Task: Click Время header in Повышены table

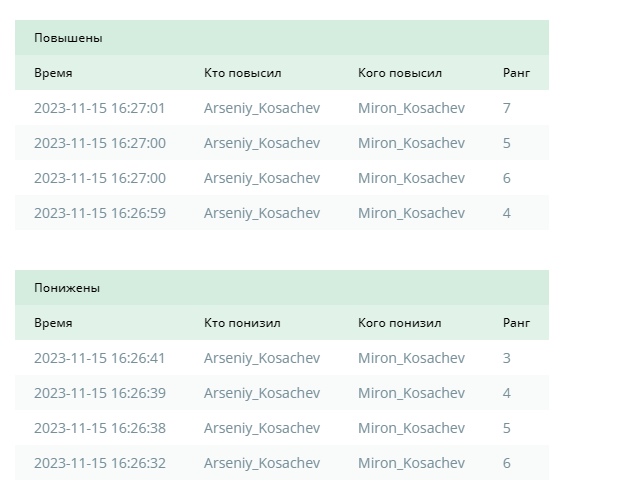Action: (x=53, y=73)
